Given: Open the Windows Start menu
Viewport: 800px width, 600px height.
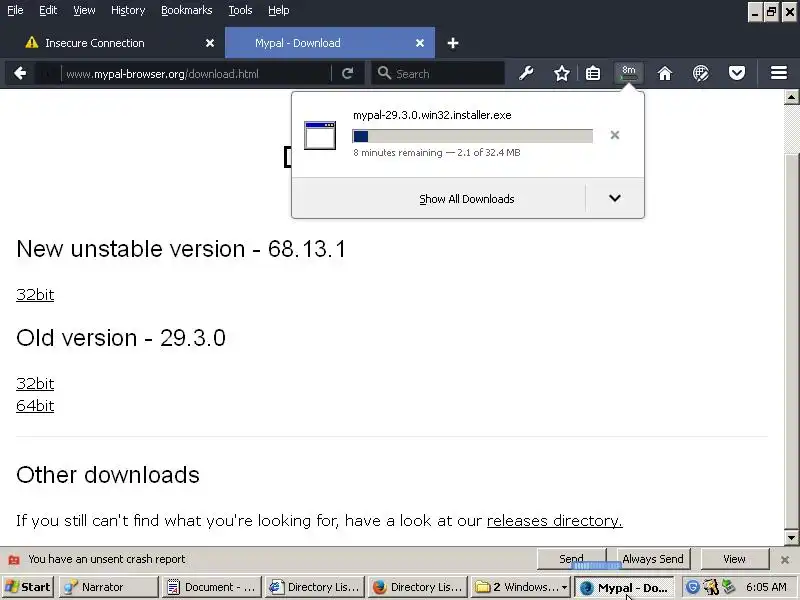Looking at the screenshot, I should click(x=28, y=587).
